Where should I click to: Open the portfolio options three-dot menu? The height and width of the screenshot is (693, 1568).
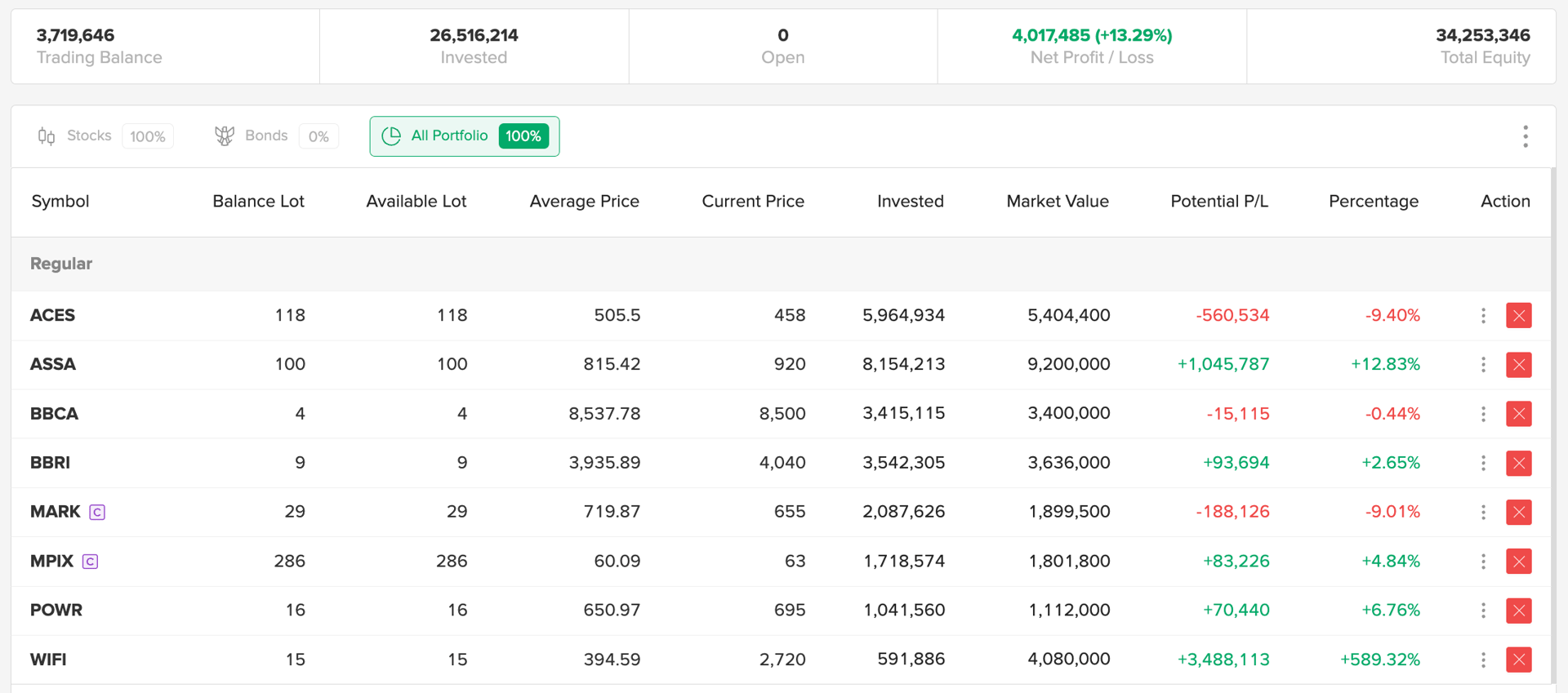(1525, 136)
